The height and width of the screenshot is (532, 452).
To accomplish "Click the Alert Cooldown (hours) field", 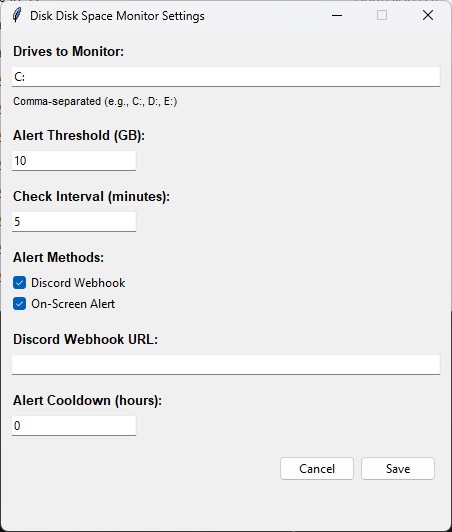I will point(74,425).
